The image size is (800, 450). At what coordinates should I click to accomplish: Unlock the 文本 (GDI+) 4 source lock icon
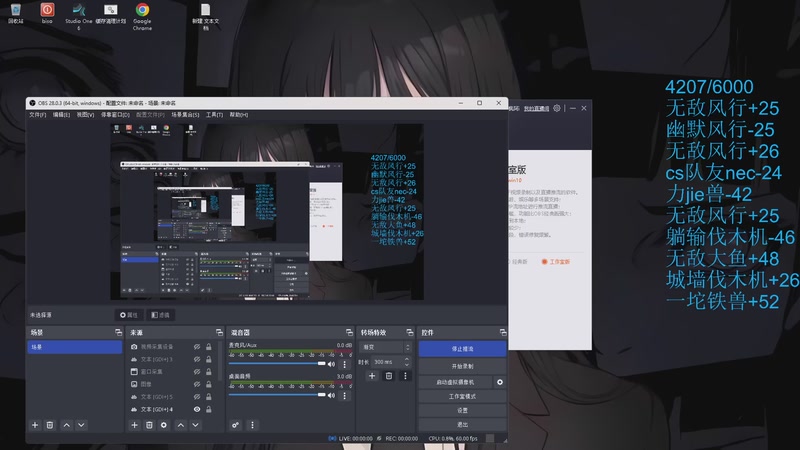209,409
